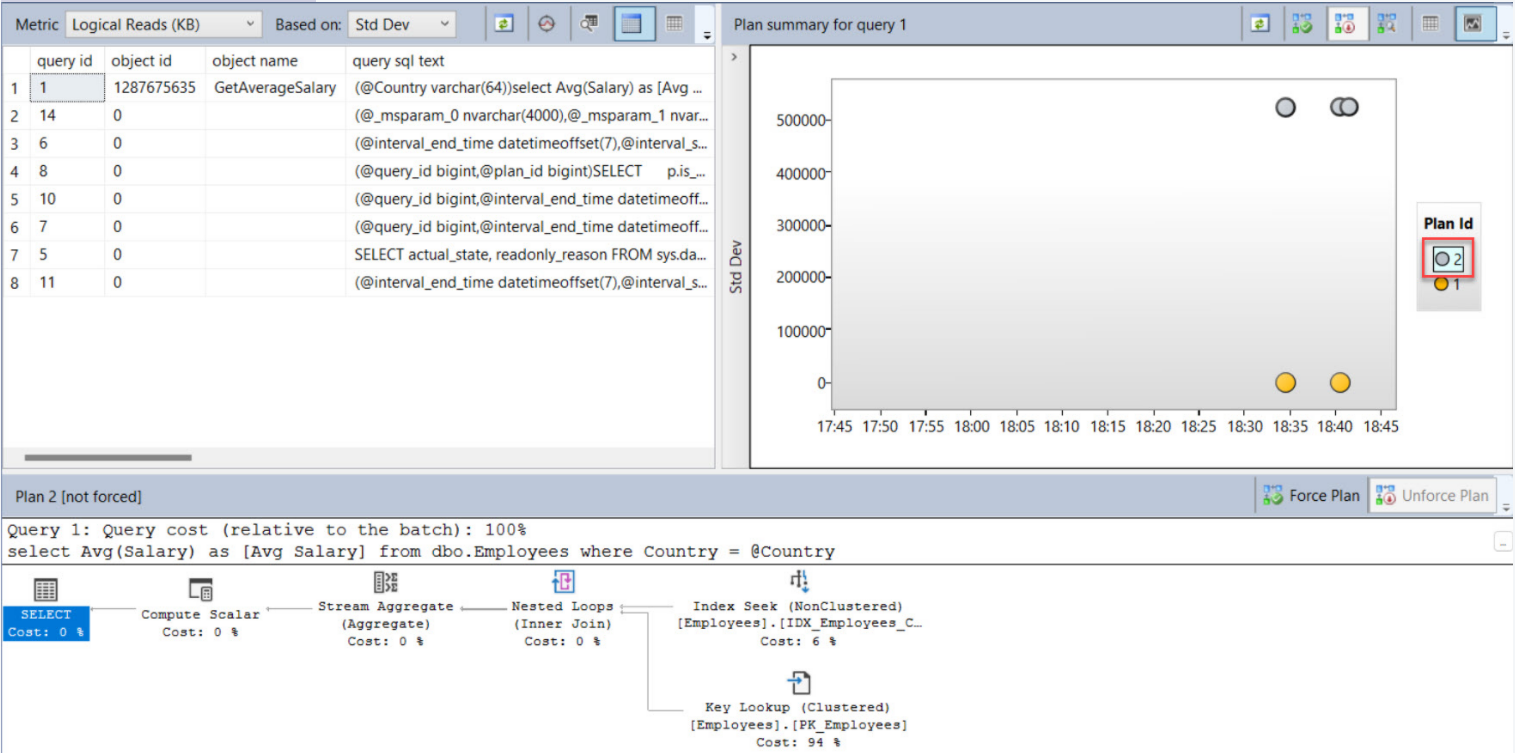
Task: Select Plan Id 2 in the legend
Action: click(x=1449, y=259)
